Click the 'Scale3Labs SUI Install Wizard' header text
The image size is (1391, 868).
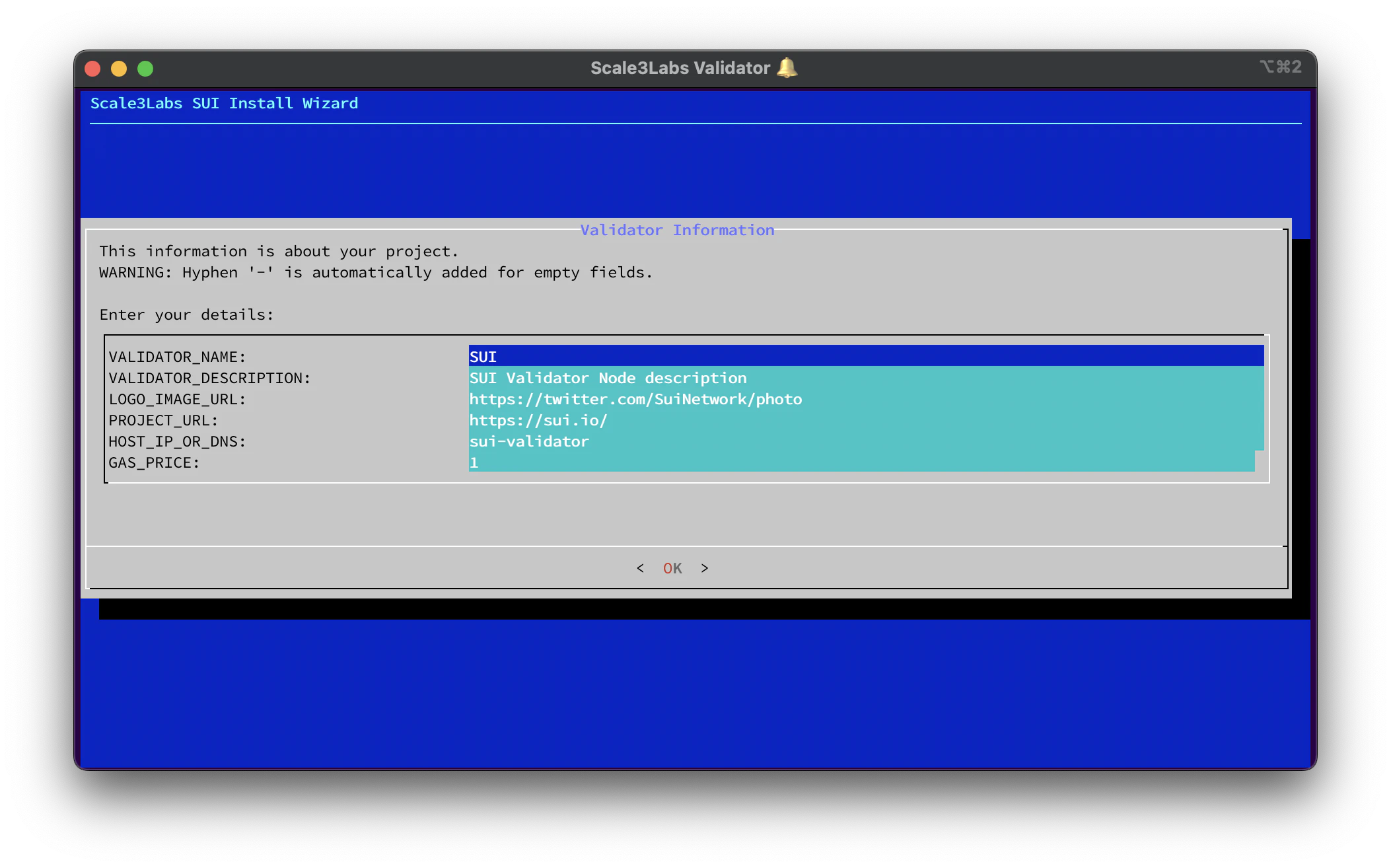tap(225, 103)
